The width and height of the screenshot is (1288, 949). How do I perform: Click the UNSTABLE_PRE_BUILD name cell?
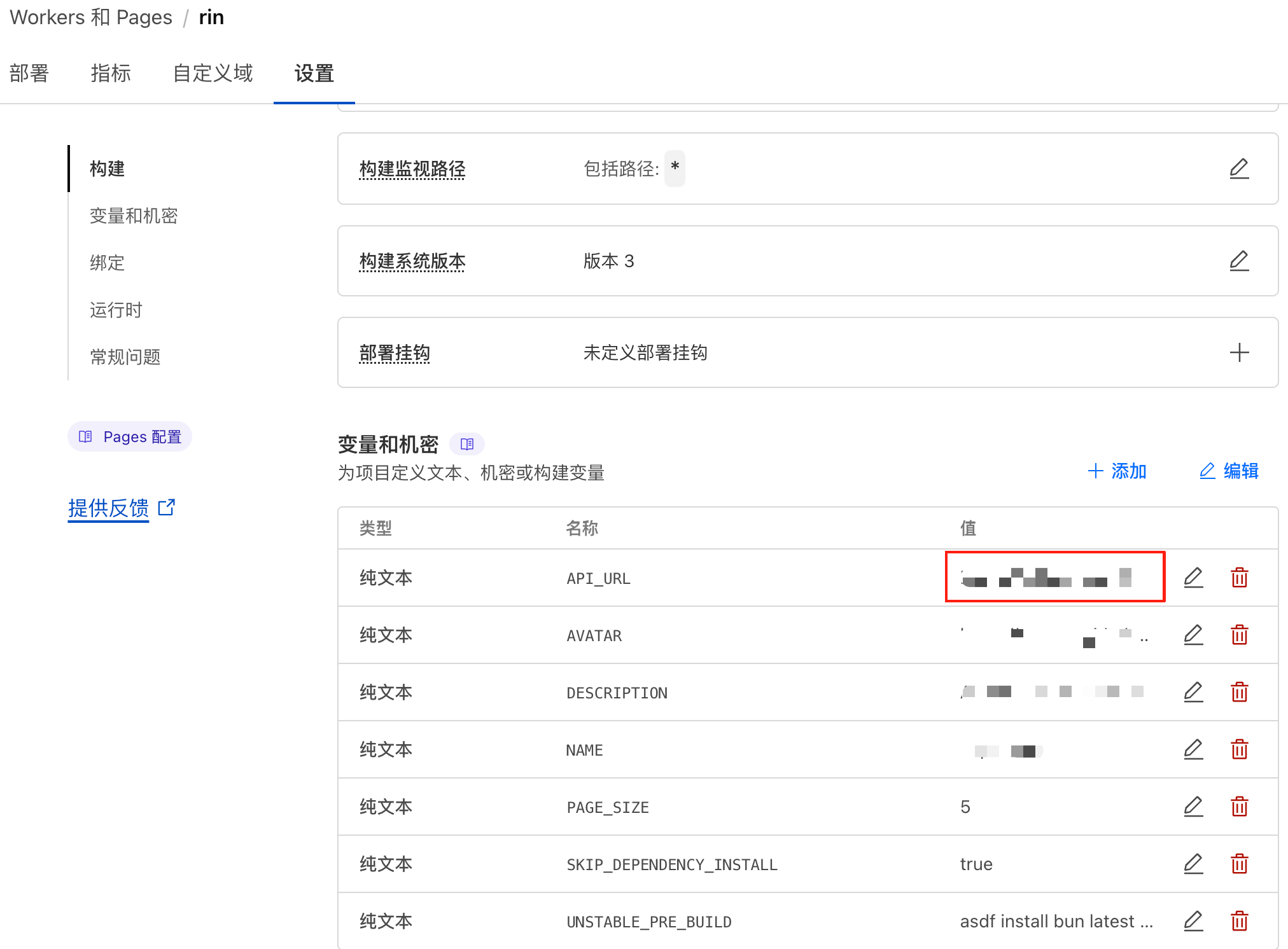(x=649, y=922)
